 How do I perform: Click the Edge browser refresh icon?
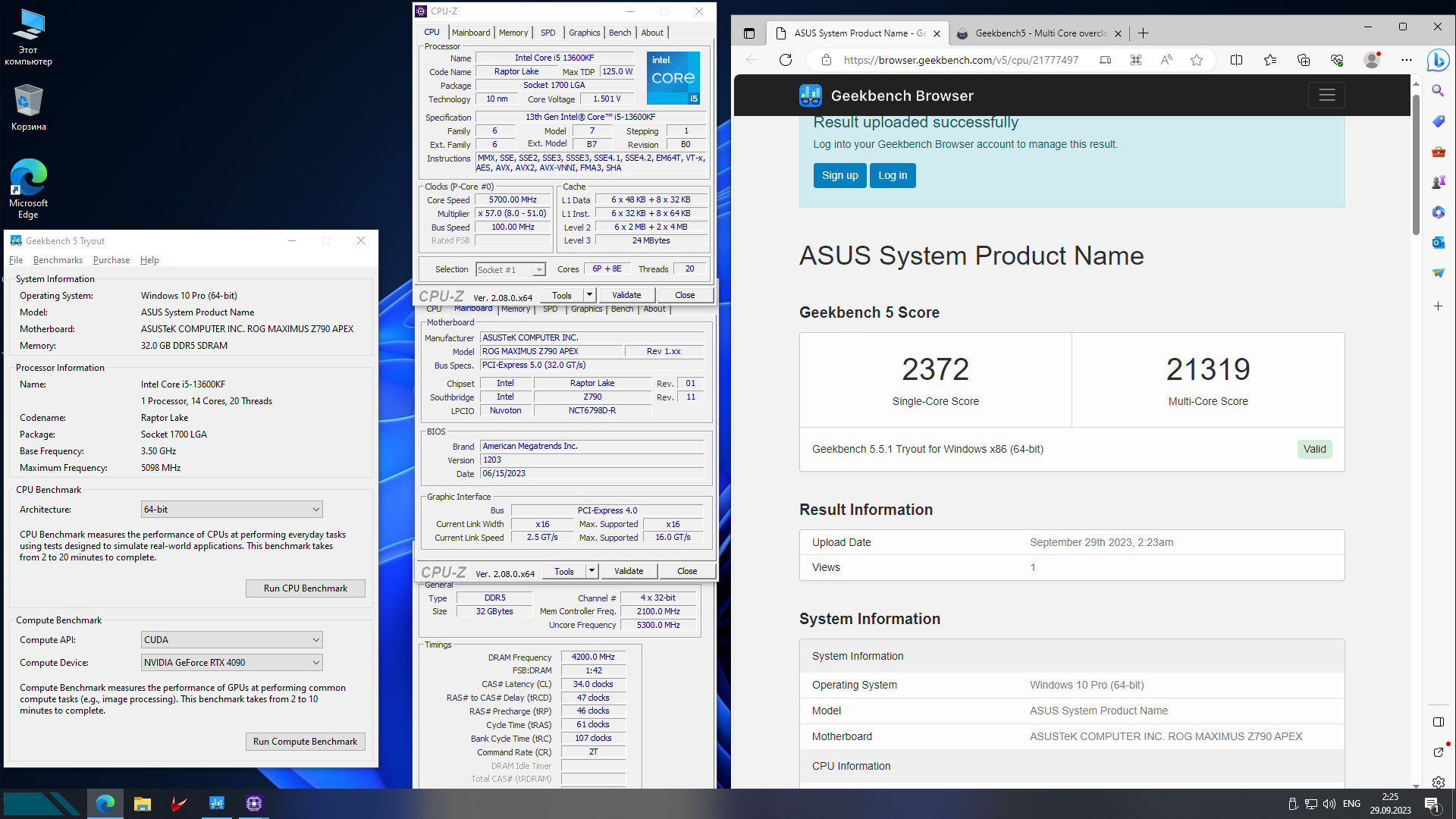[x=786, y=60]
